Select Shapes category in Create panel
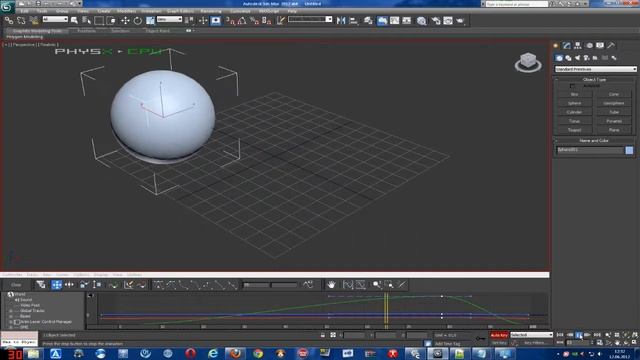Viewport: 640px width, 360px height. [x=568, y=58]
